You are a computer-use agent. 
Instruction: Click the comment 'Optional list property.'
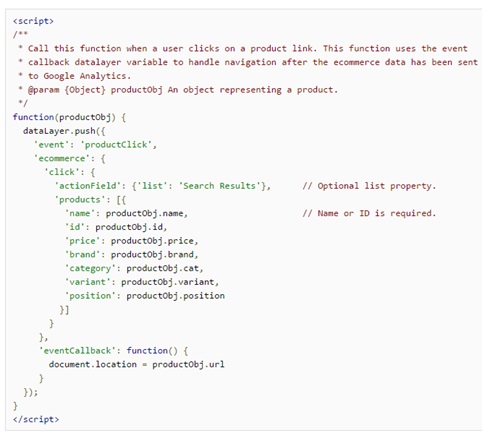pyautogui.click(x=369, y=186)
